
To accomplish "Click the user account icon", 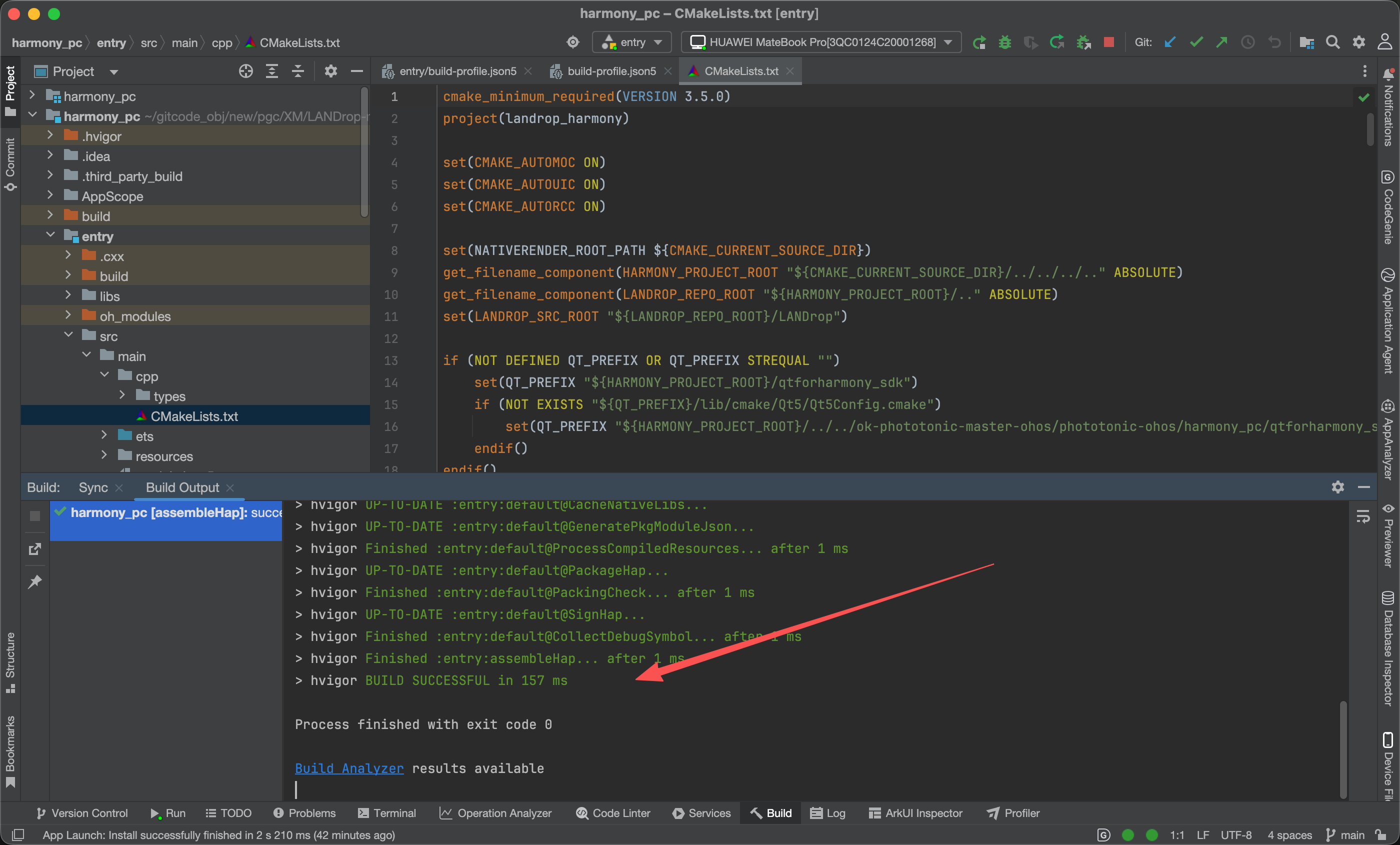I will (1385, 42).
